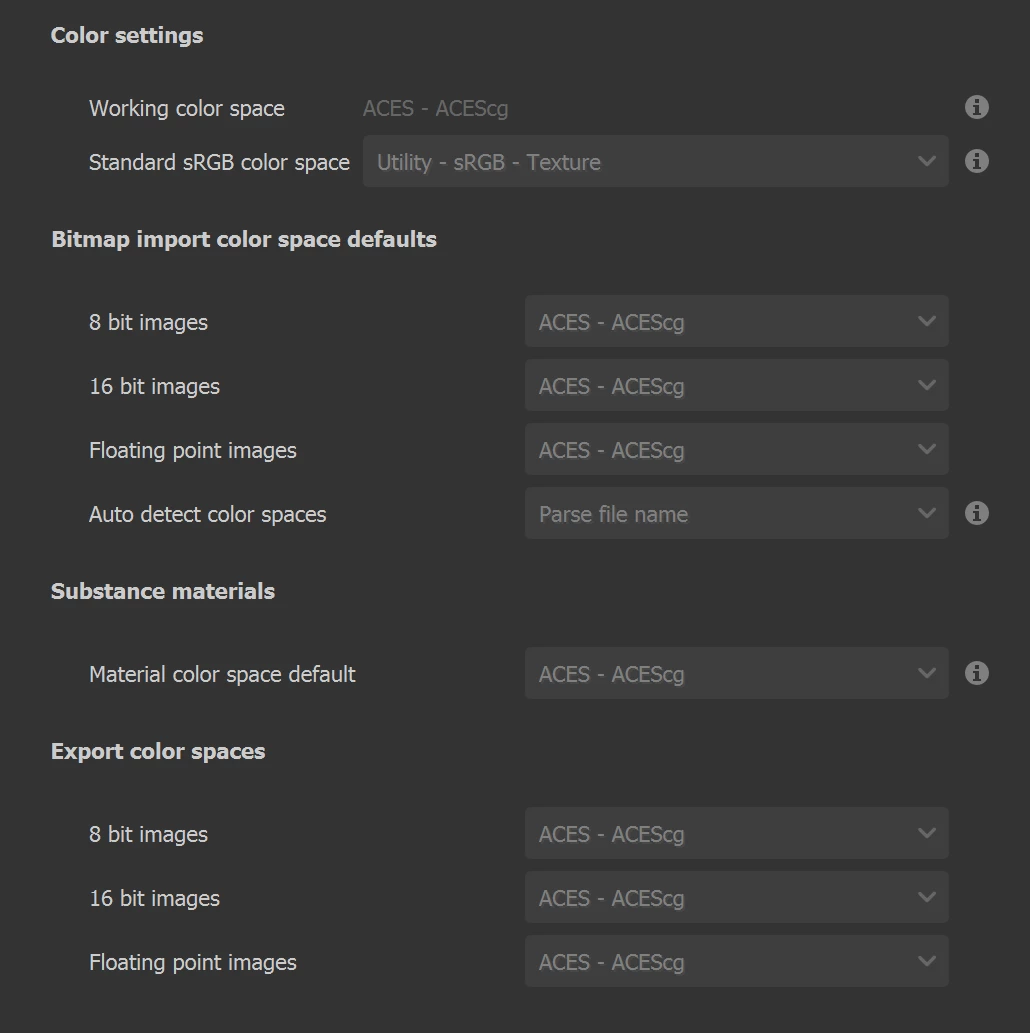
Task: Expand Material color space default dropdown
Action: [x=736, y=674]
